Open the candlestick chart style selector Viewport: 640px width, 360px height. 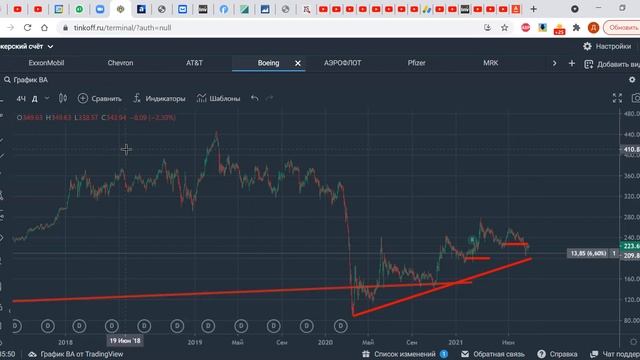click(x=62, y=98)
